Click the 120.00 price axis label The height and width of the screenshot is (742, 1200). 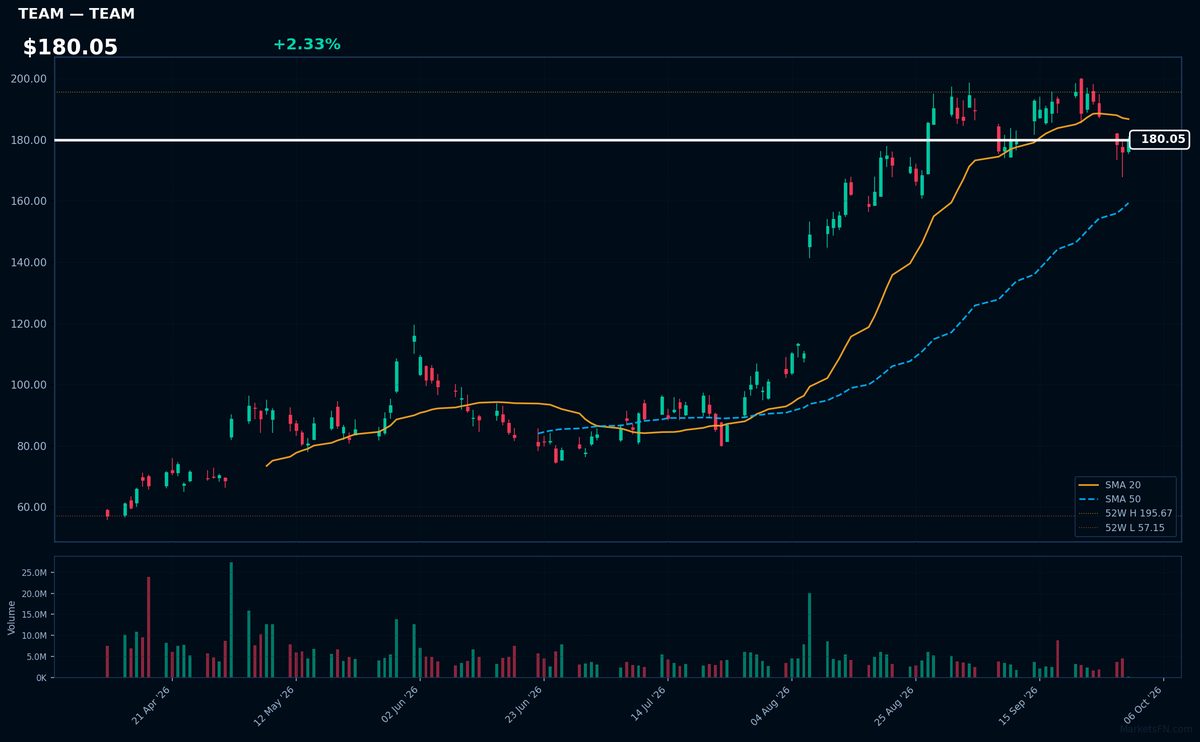pyautogui.click(x=29, y=324)
